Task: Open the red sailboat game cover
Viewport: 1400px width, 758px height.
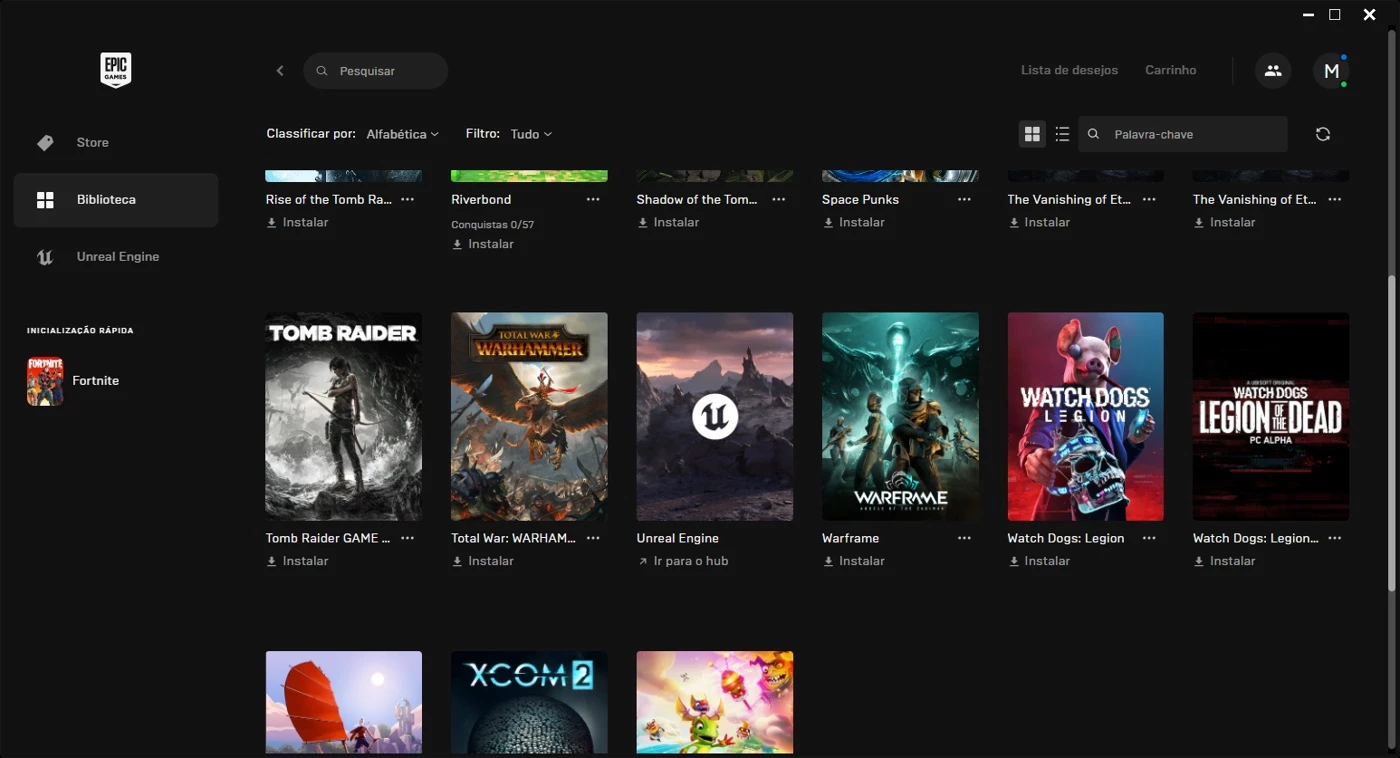Action: click(x=344, y=703)
